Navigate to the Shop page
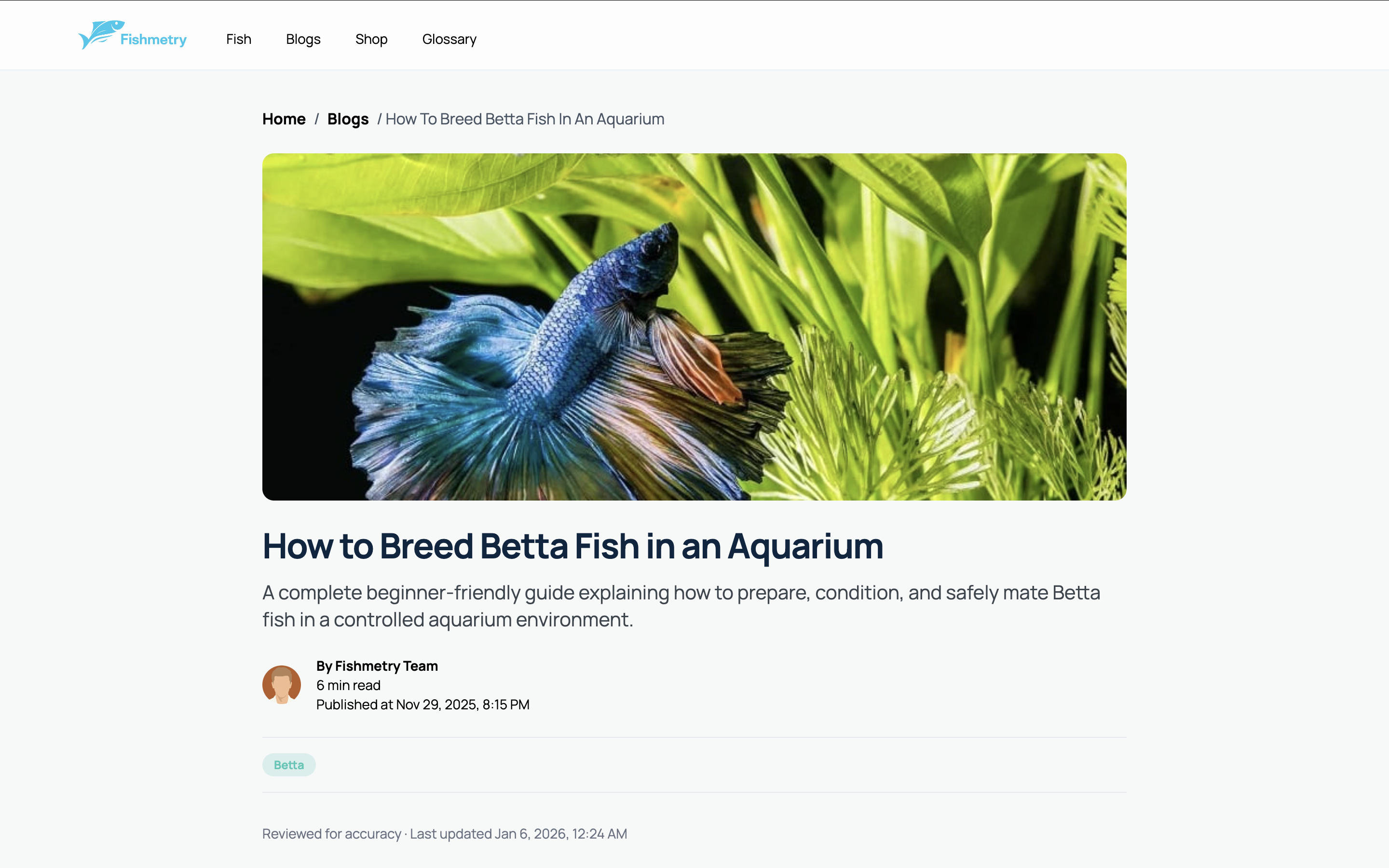Screen dimensions: 1389x868 371,39
